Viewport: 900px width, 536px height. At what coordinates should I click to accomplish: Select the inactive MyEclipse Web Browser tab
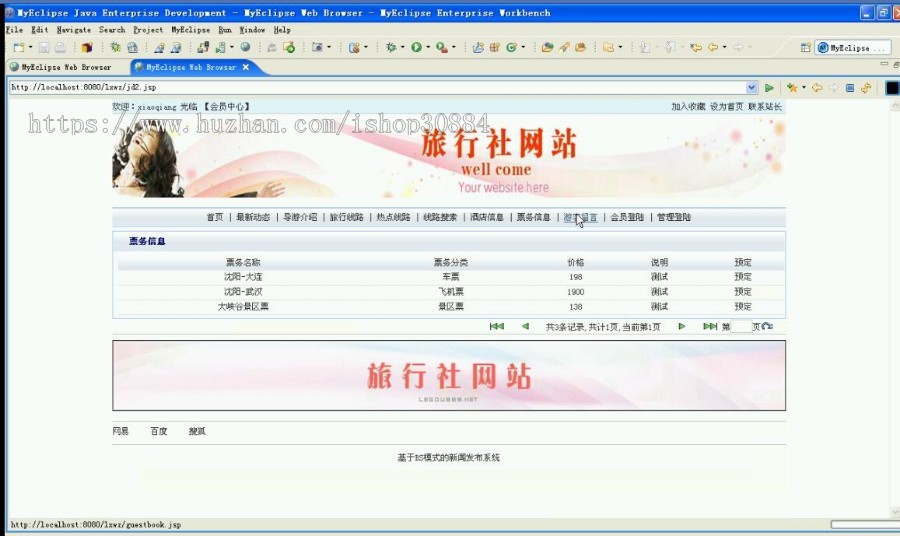coord(61,67)
